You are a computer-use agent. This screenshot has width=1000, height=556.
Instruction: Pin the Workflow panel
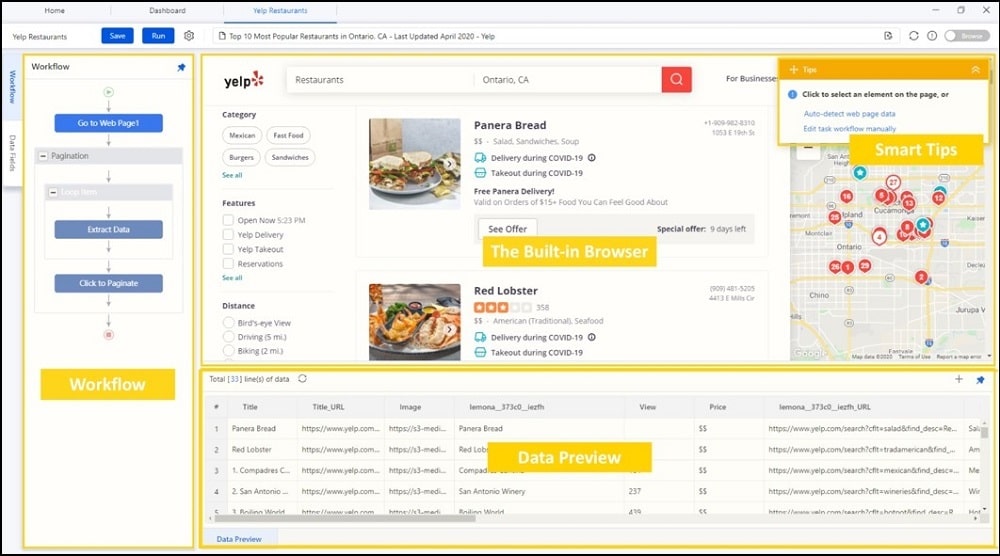pyautogui.click(x=181, y=67)
